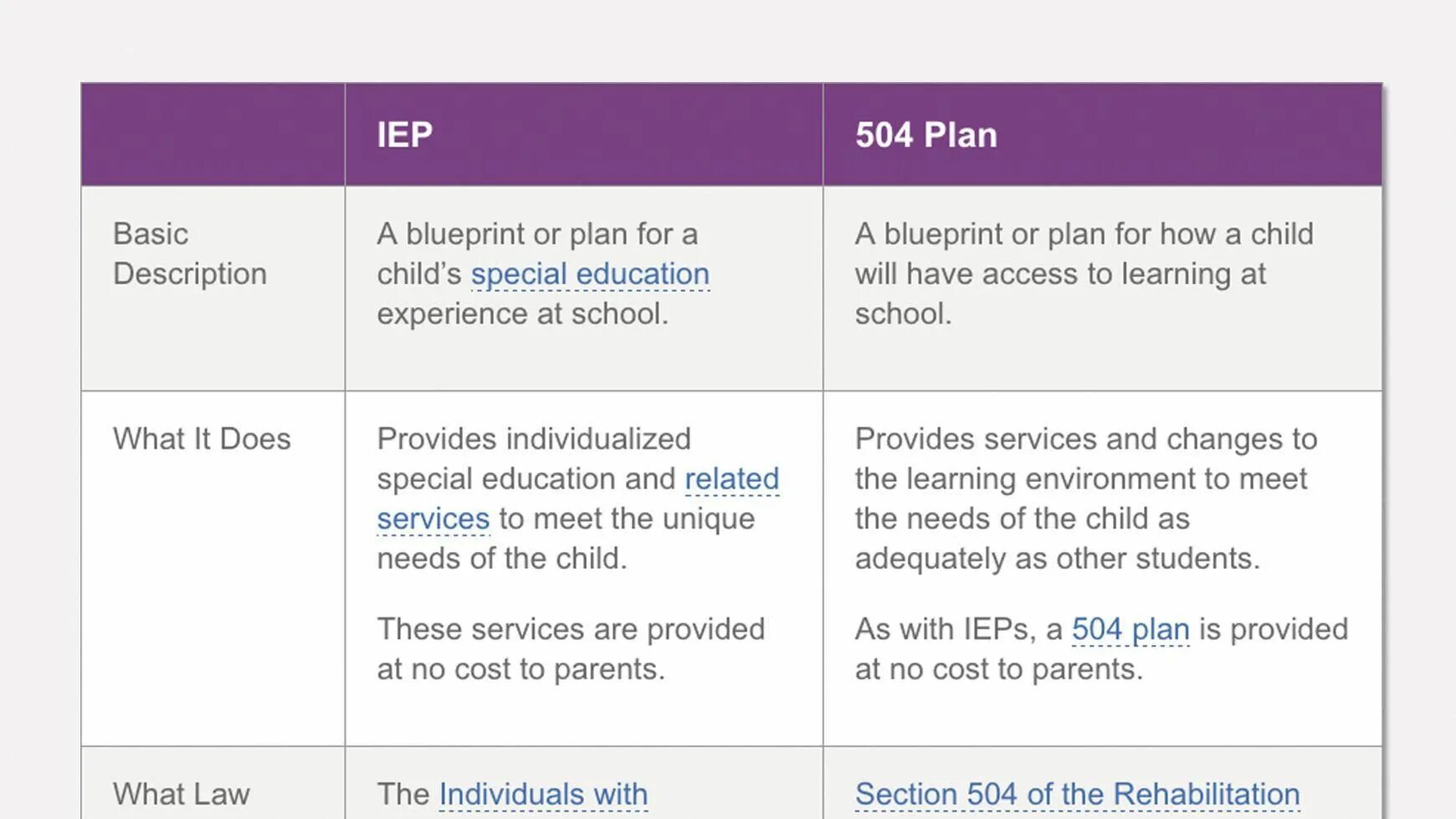Click the 'experience at school.' text line
Viewport: 1456px width, 819px height.
tap(523, 314)
